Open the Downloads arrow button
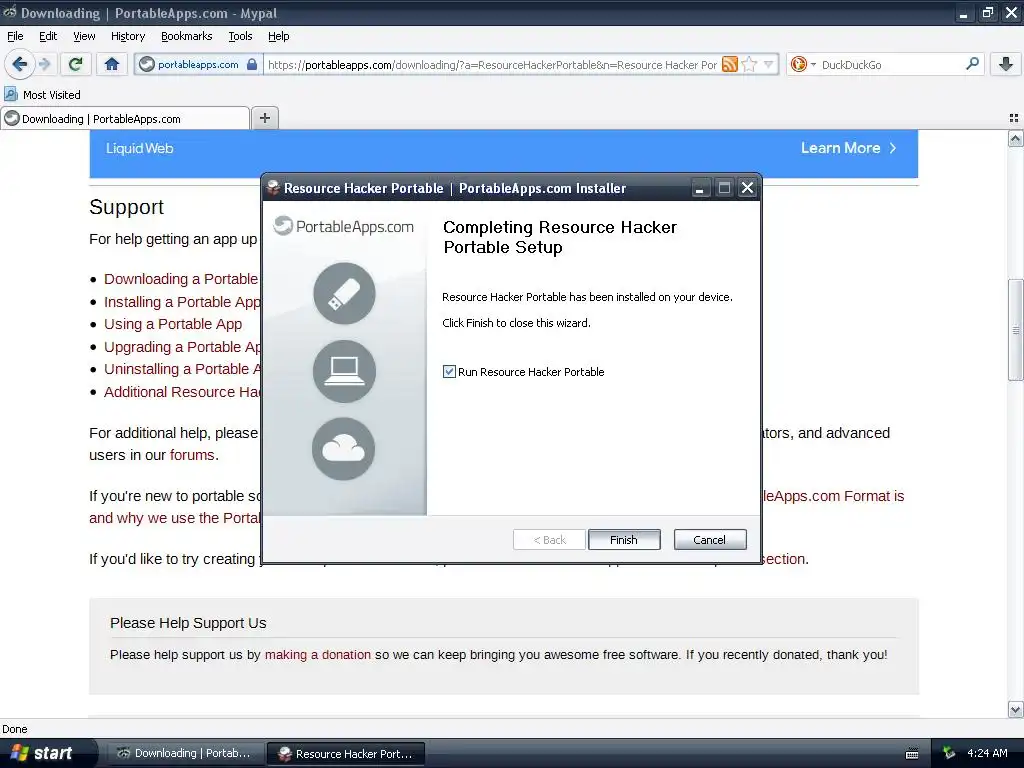1024x768 pixels. pos(1006,64)
